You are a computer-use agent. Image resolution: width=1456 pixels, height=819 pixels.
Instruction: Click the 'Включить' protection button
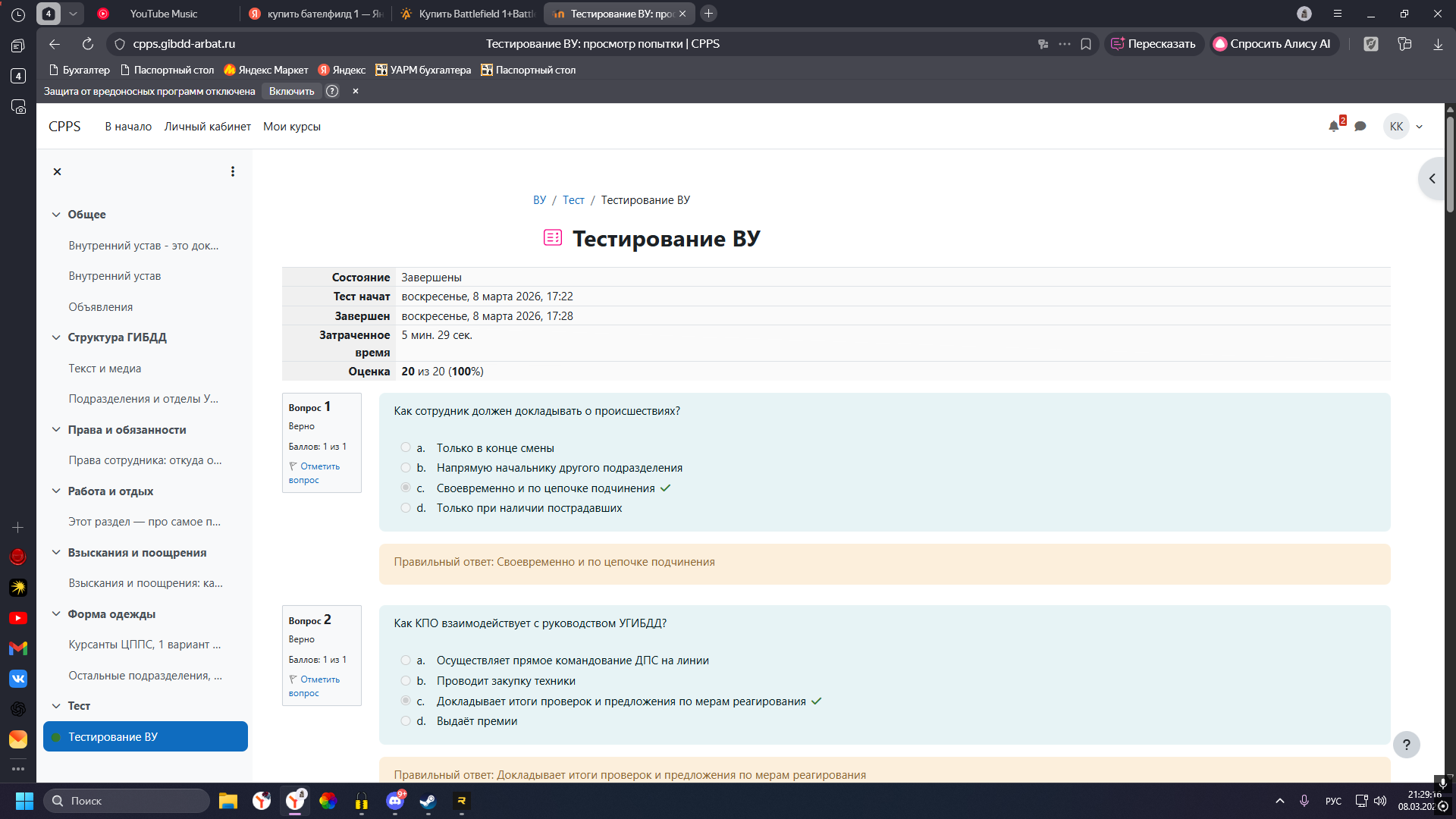[x=291, y=91]
